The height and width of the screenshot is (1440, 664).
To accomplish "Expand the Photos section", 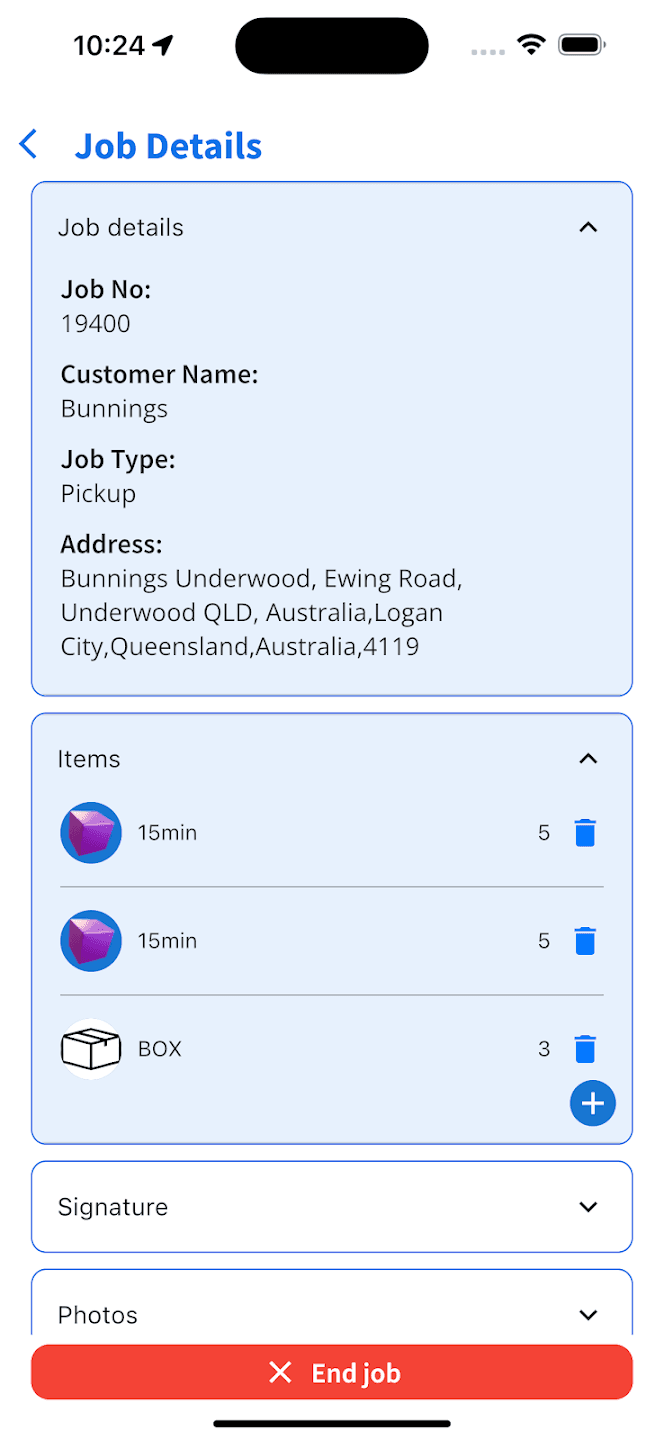I will pyautogui.click(x=588, y=1315).
